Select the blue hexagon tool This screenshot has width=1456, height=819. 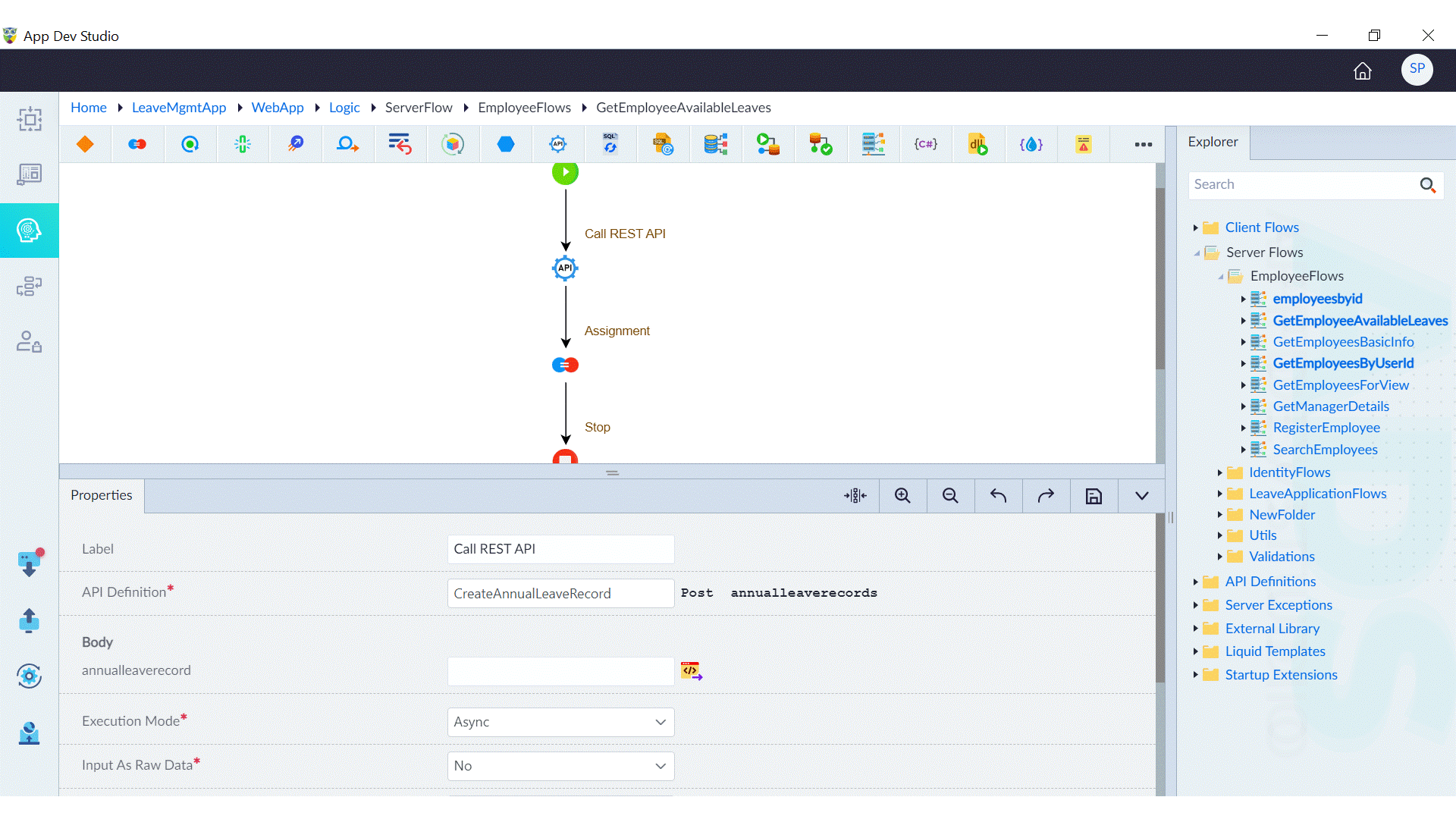coord(506,144)
